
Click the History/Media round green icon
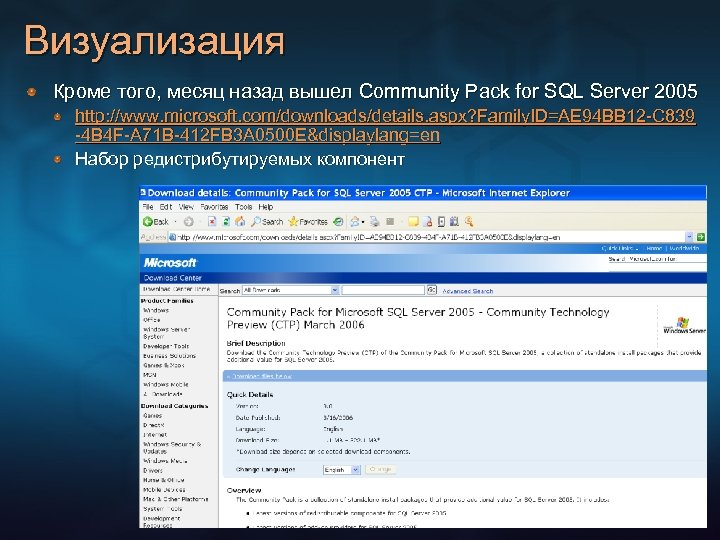tap(338, 222)
